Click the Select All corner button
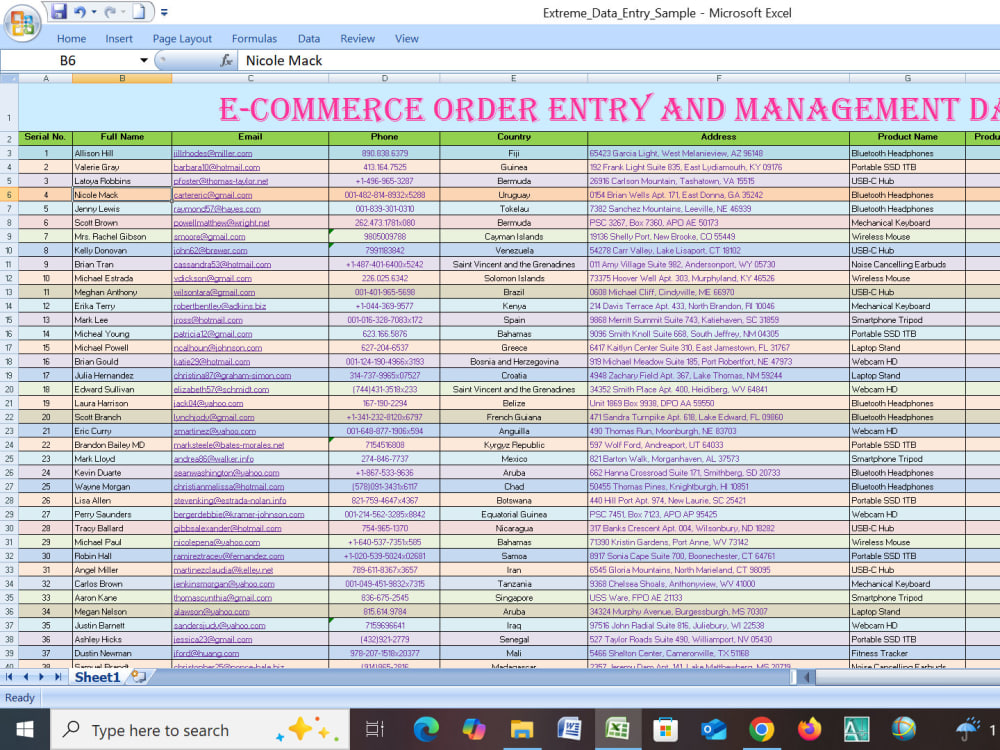This screenshot has width=1000, height=750. click(x=9, y=78)
